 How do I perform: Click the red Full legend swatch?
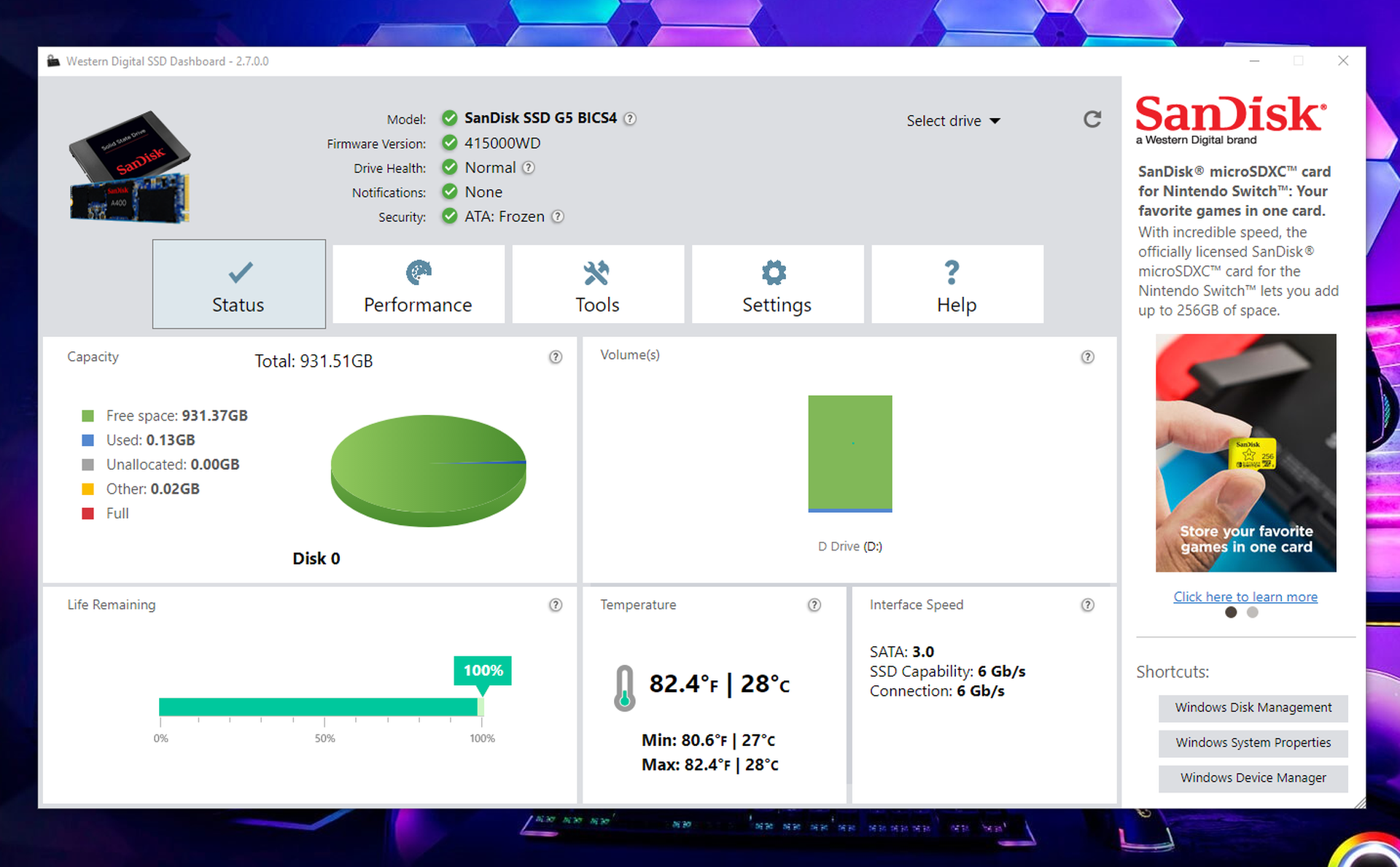[88, 513]
